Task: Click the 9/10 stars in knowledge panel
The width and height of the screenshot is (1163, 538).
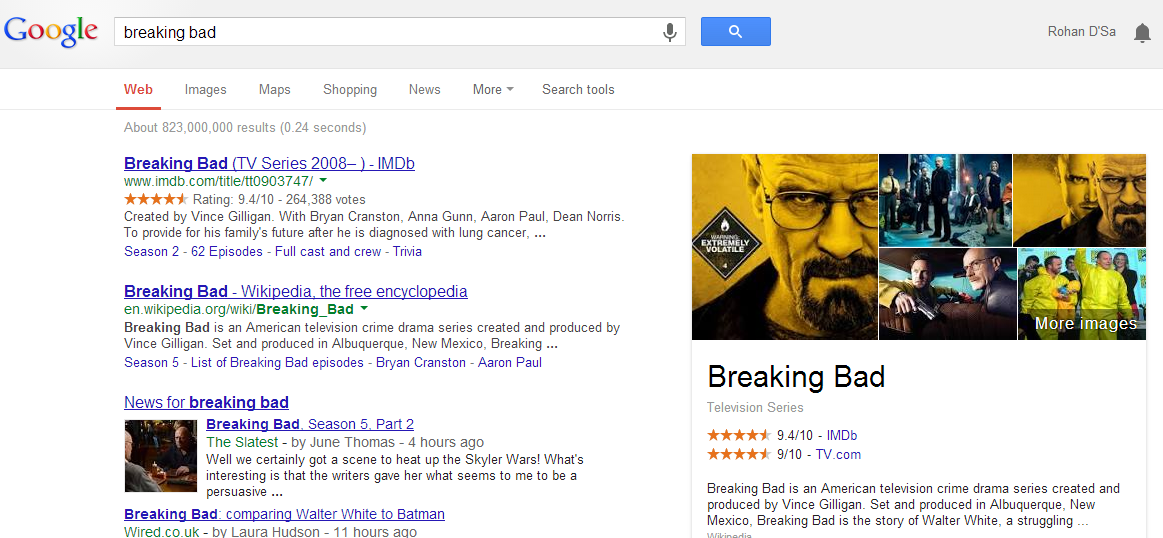Action: (x=739, y=455)
